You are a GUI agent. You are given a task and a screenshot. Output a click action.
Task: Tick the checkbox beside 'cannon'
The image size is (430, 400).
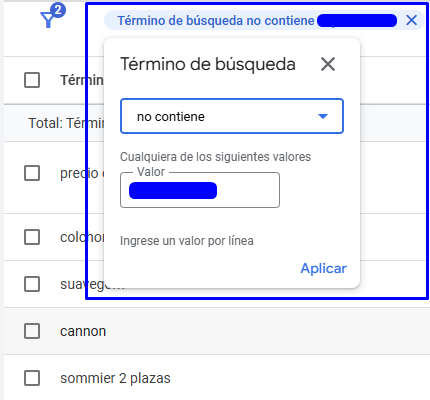tap(32, 331)
